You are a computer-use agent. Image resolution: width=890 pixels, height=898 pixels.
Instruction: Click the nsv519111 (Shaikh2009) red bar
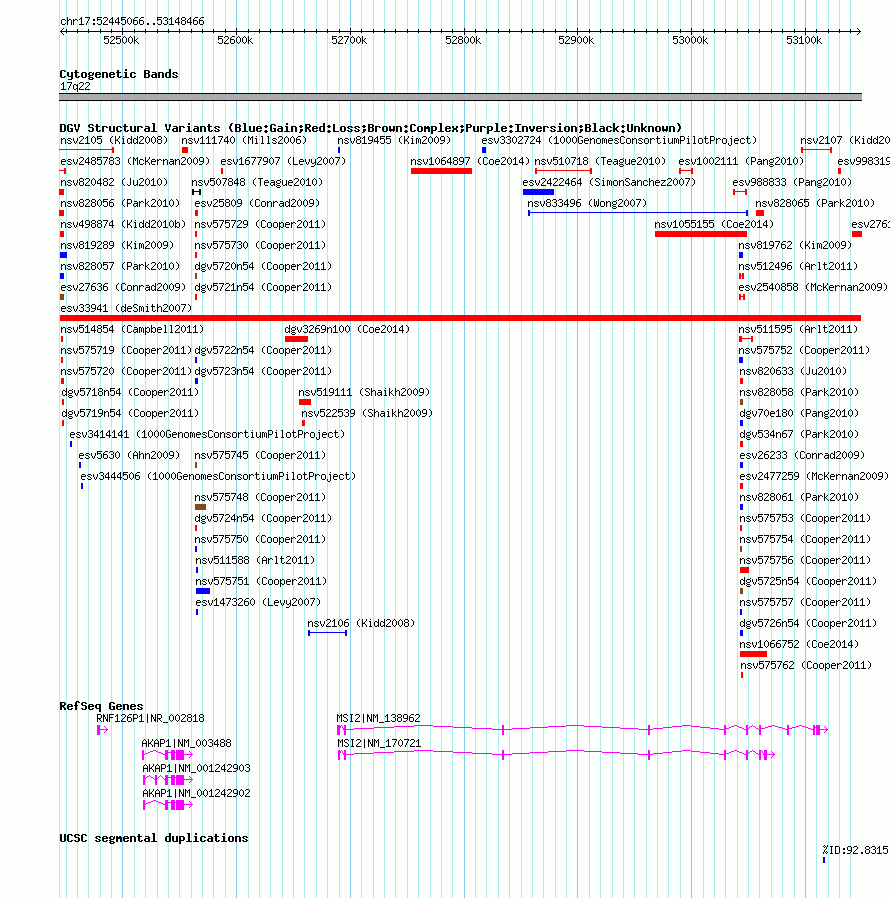[305, 402]
